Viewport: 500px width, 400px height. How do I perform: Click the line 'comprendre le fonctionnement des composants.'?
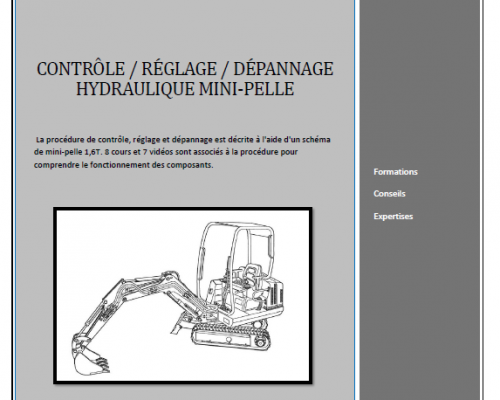coord(123,165)
